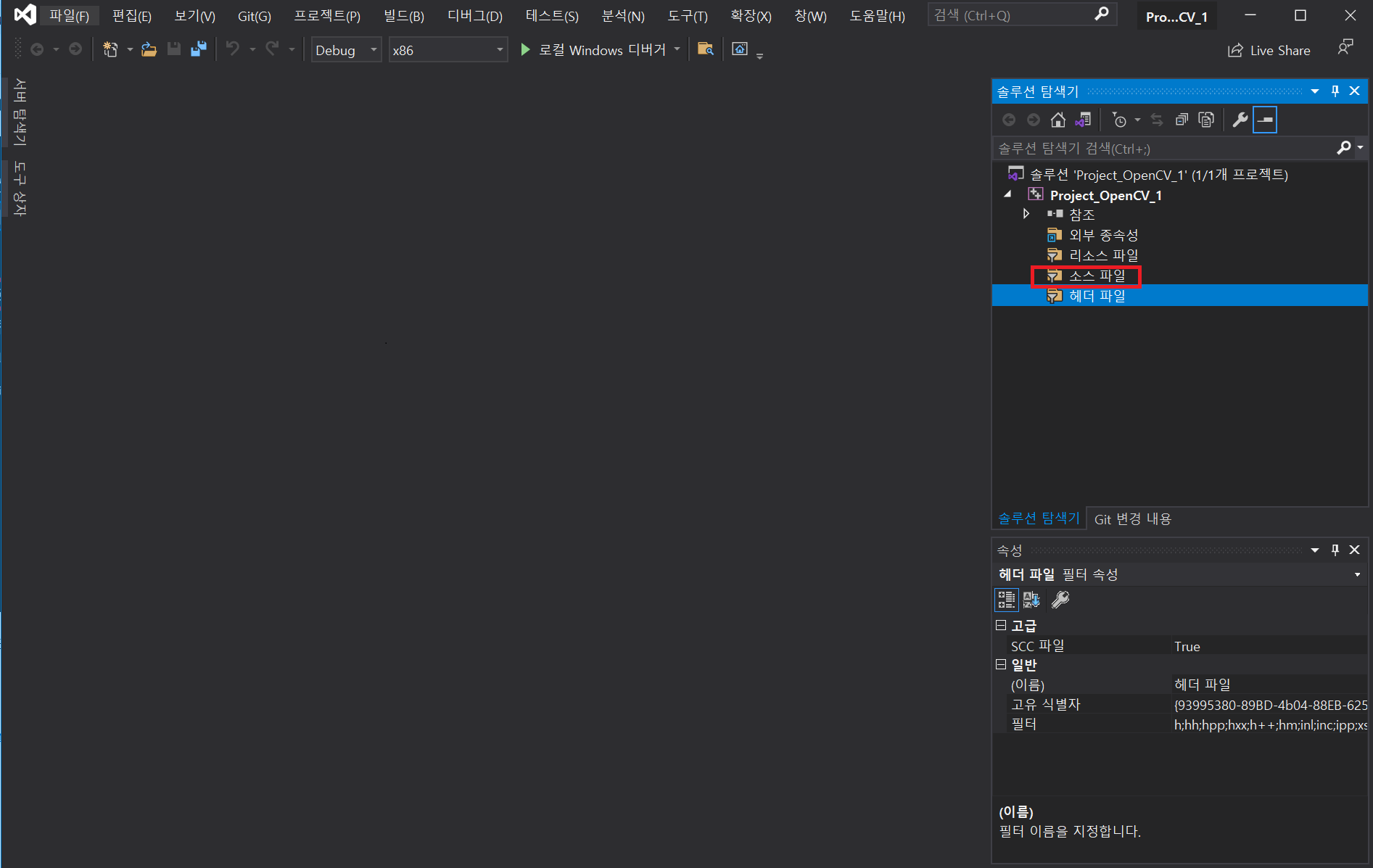Go Home in the Solution Explorer toolbar
This screenshot has height=868, width=1373.
click(x=1058, y=120)
